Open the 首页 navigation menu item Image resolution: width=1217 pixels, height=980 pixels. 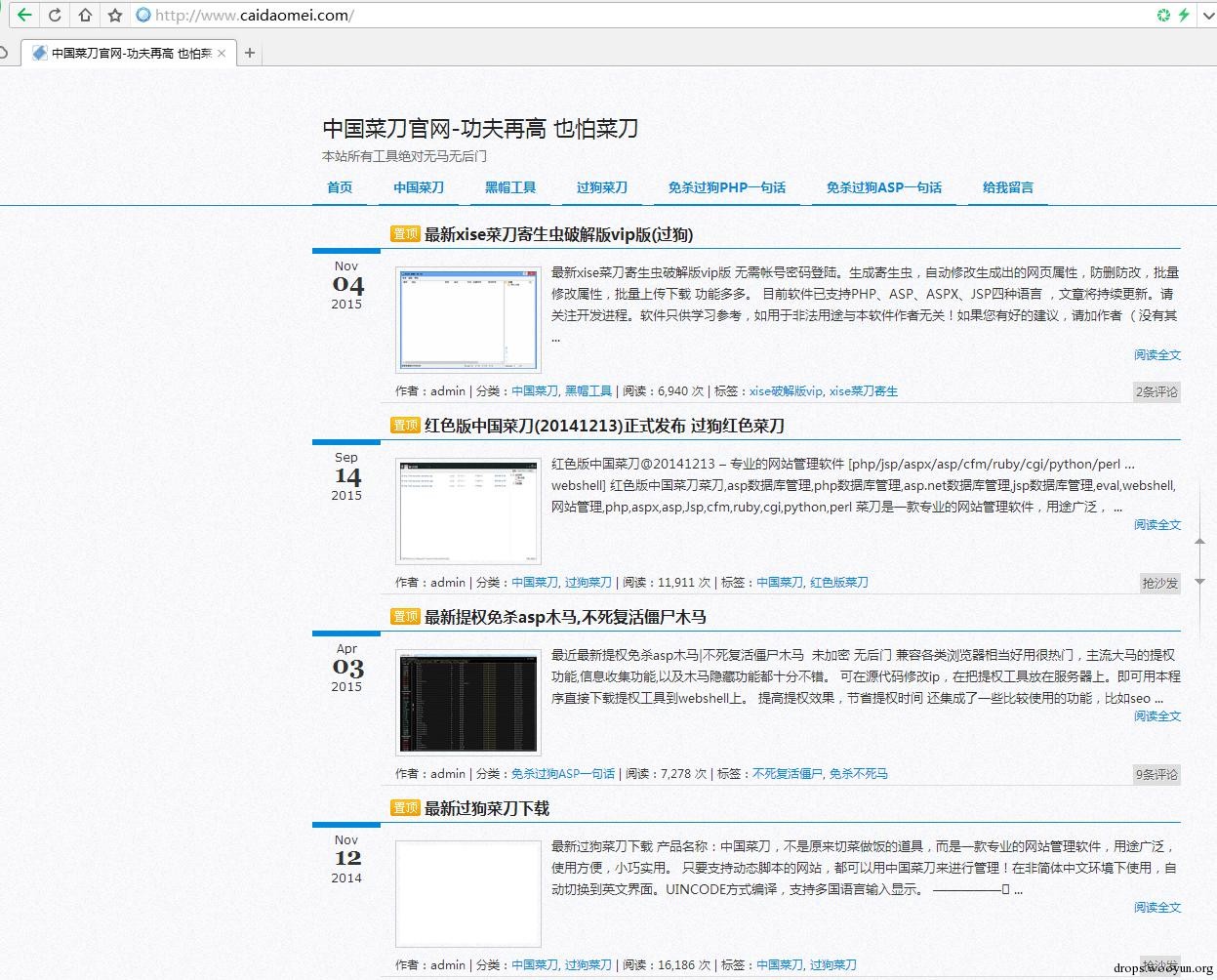pos(340,187)
